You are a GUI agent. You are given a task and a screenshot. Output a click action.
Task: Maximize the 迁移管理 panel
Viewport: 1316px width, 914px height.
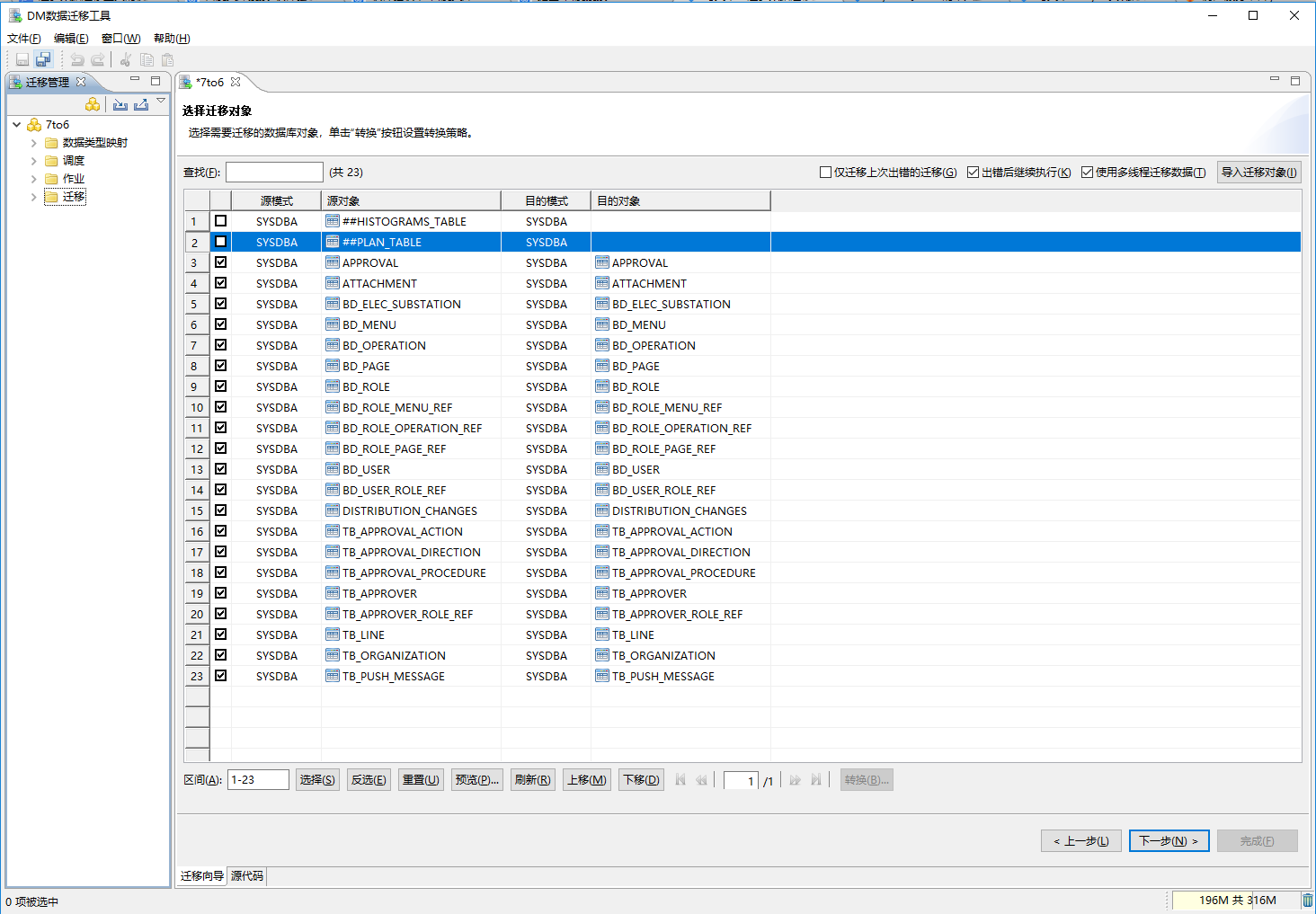point(156,80)
